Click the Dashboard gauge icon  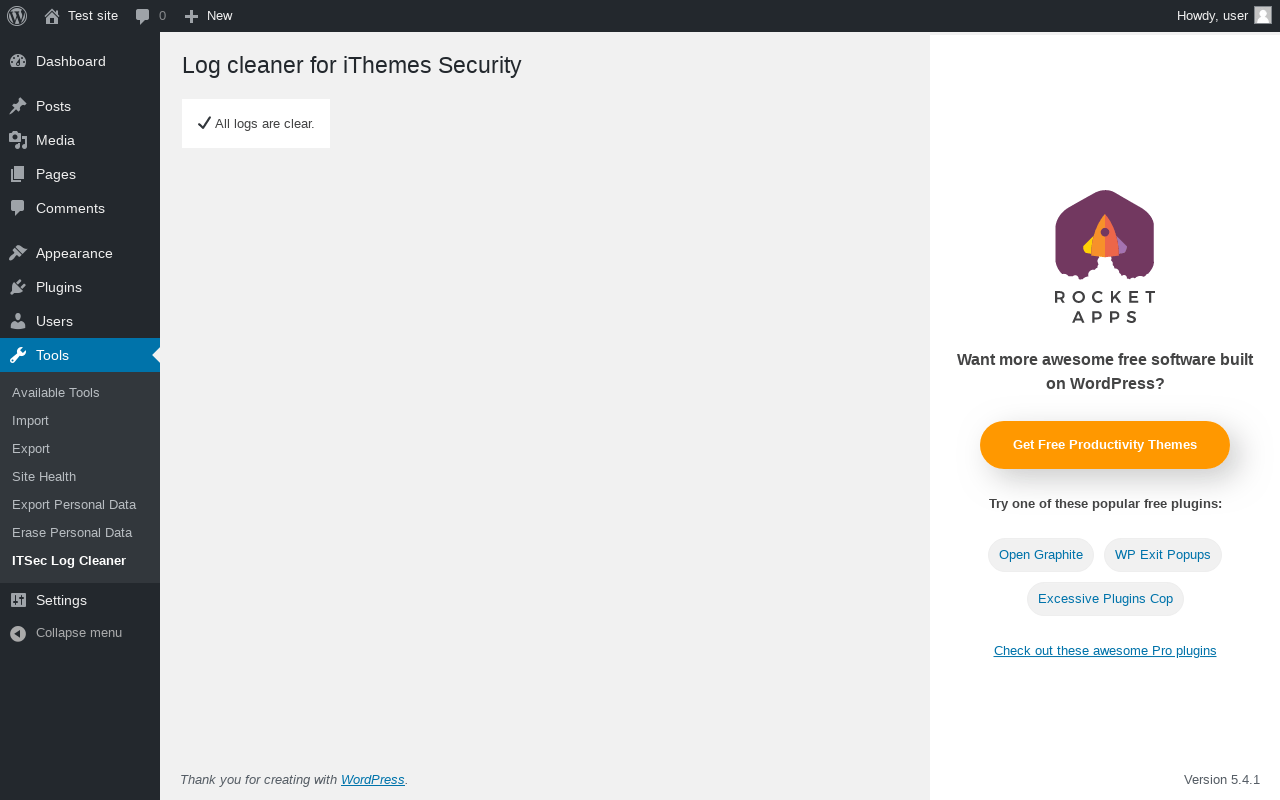click(x=18, y=61)
